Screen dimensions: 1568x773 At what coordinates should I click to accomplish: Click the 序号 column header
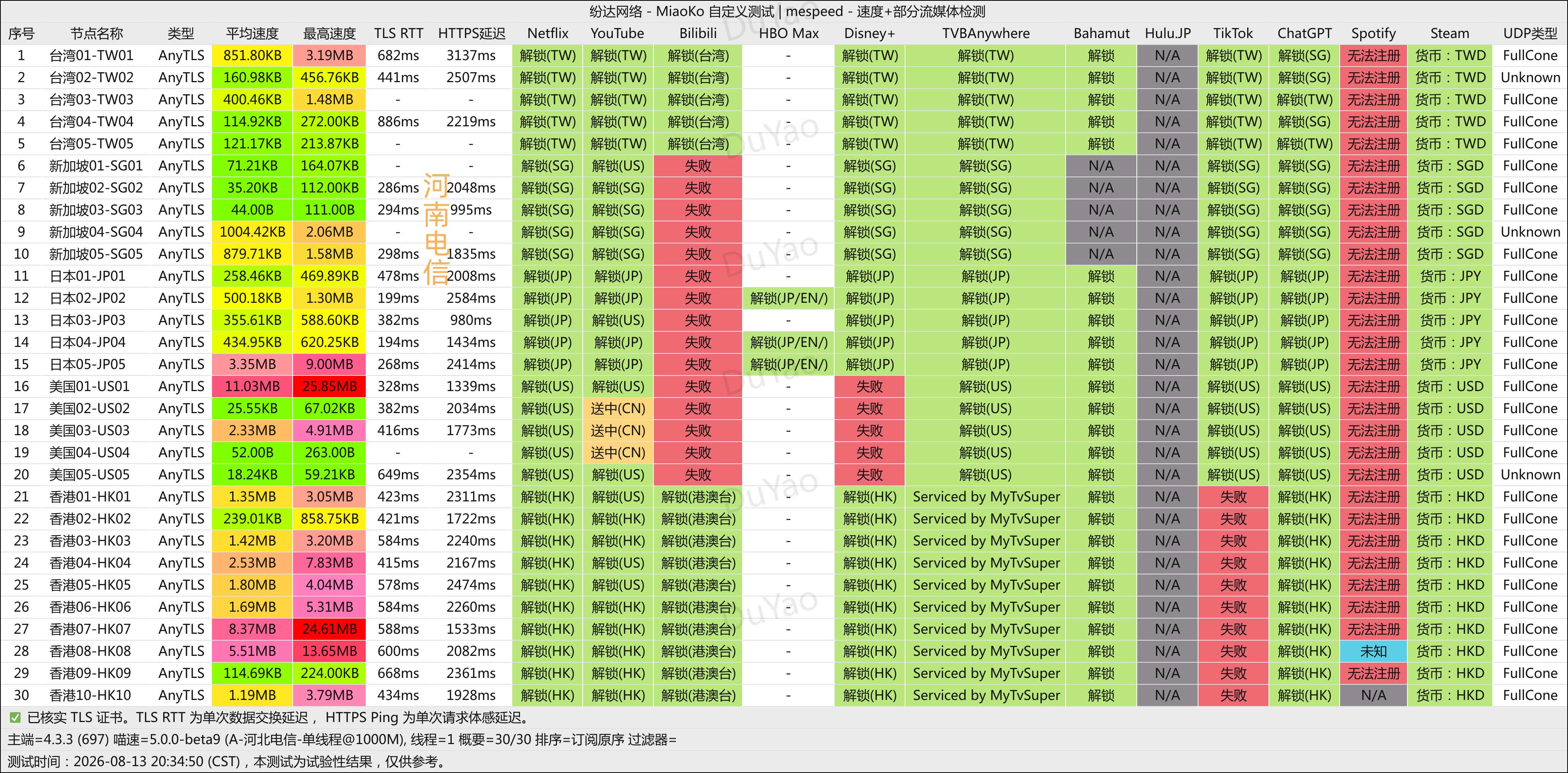(x=21, y=33)
